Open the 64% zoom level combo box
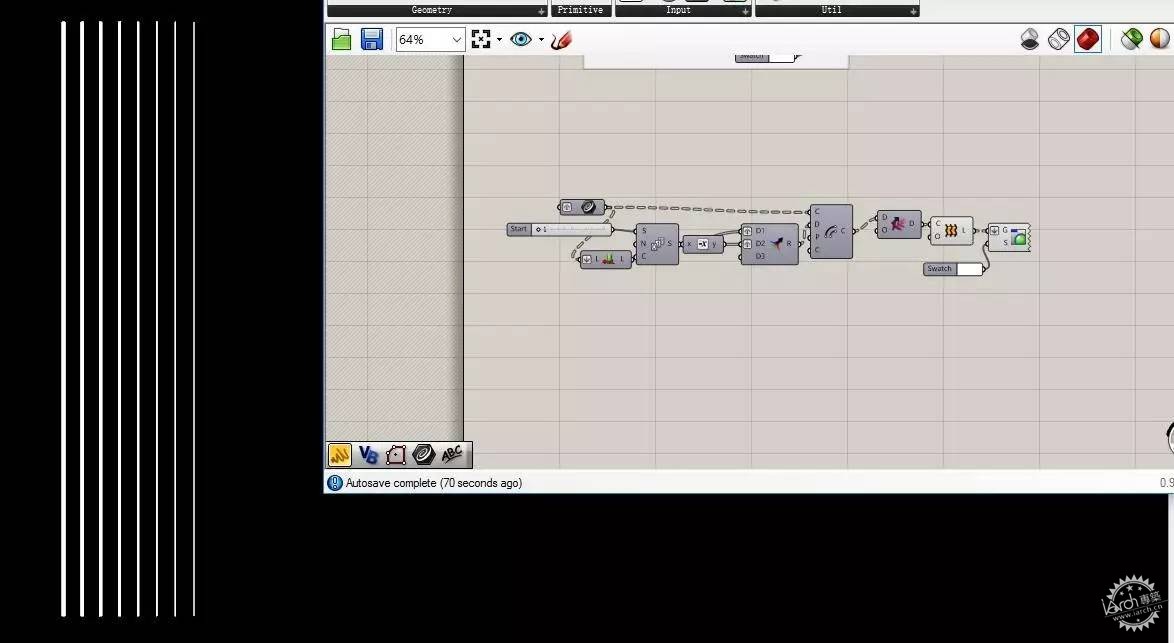This screenshot has width=1174, height=643. coord(431,40)
